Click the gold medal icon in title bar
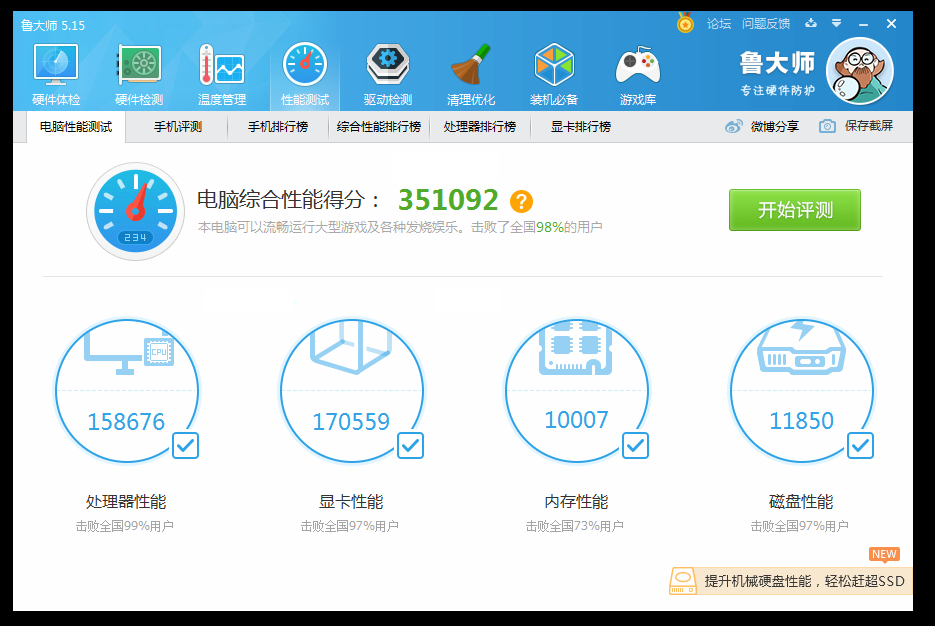The height and width of the screenshot is (626, 935). click(685, 23)
